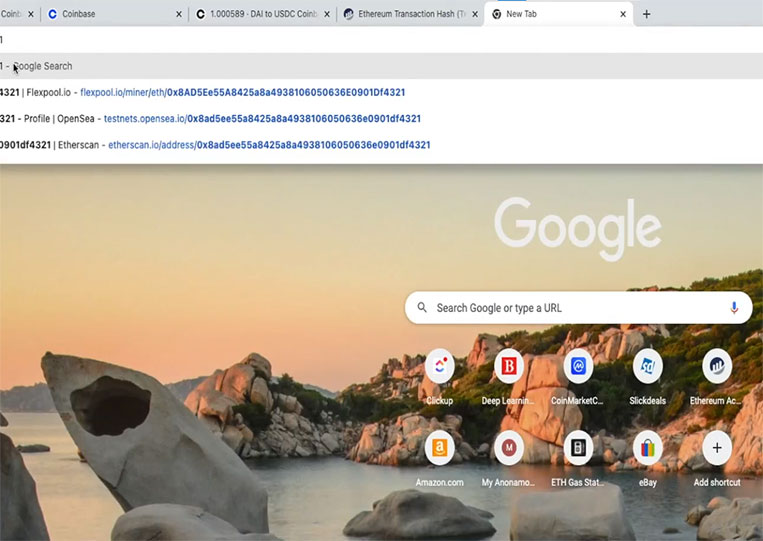Select the Etherscan address suggestion
763x541 pixels.
pyautogui.click(x=382, y=145)
